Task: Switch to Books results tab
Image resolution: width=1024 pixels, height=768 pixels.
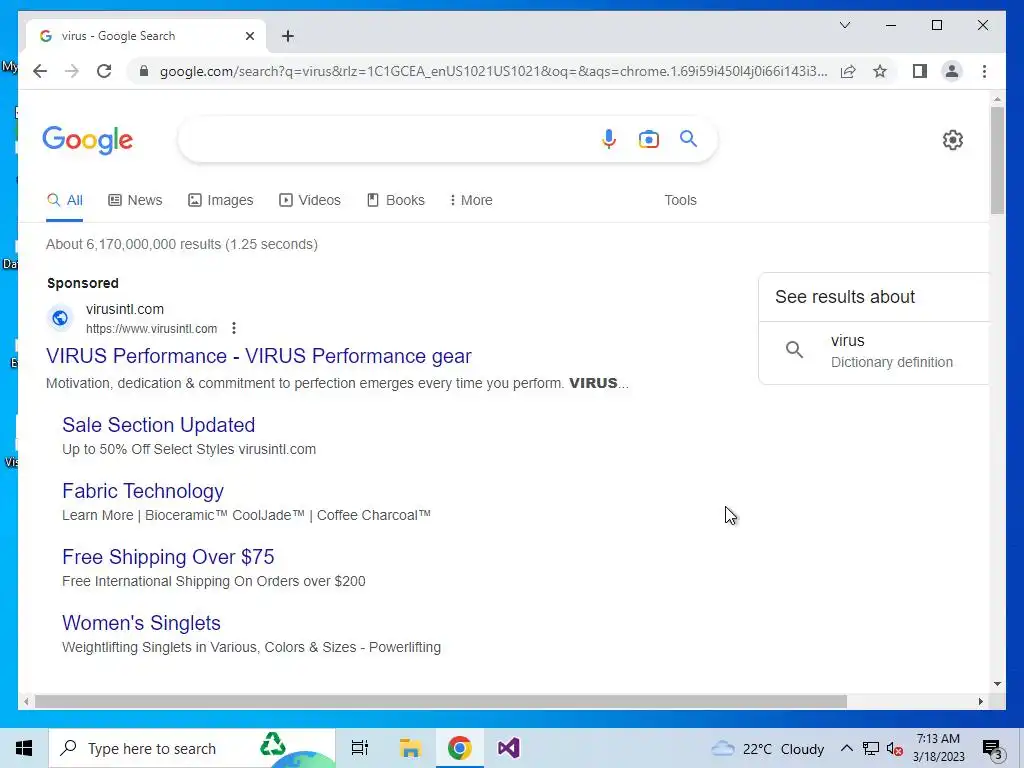Action: click(396, 200)
